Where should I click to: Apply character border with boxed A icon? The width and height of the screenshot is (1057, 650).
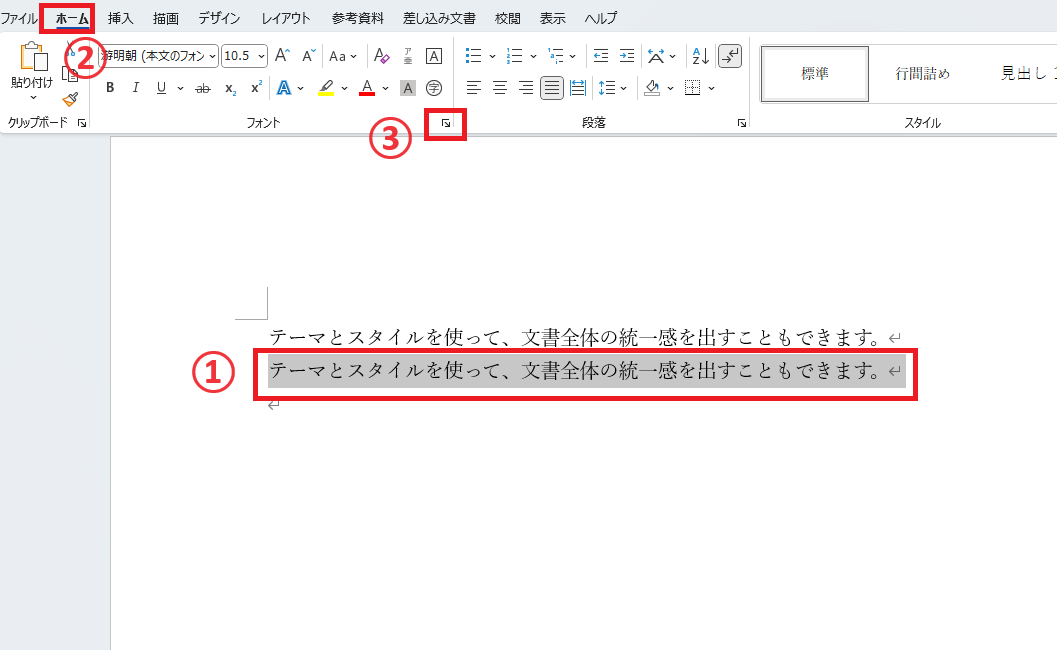point(434,55)
